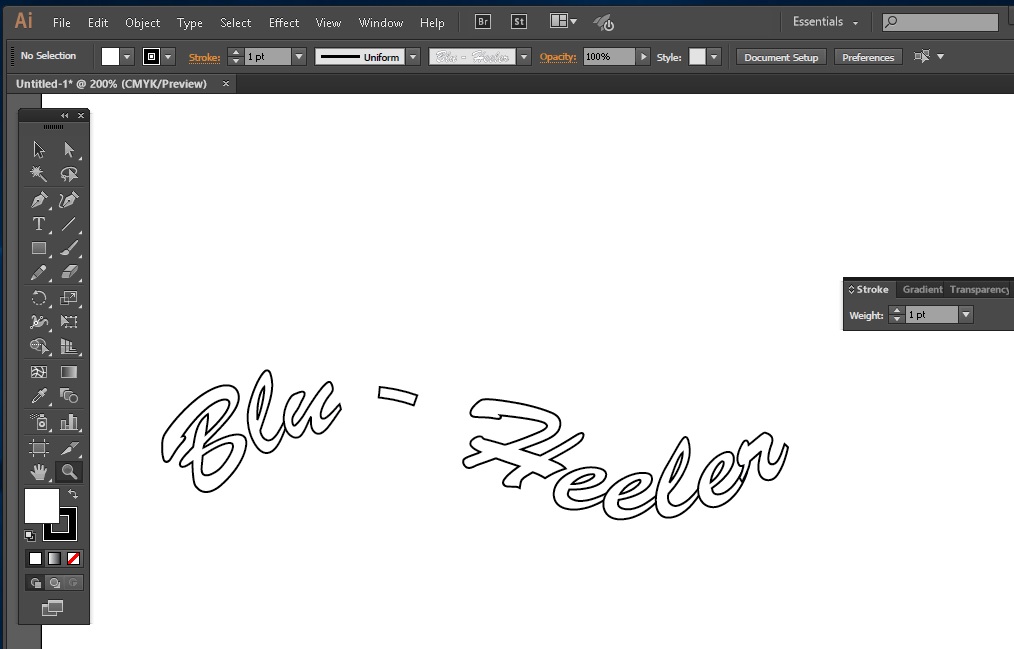Screen dimensions: 1014x649
Task: Pick the Magic Wand tool
Action: click(39, 175)
